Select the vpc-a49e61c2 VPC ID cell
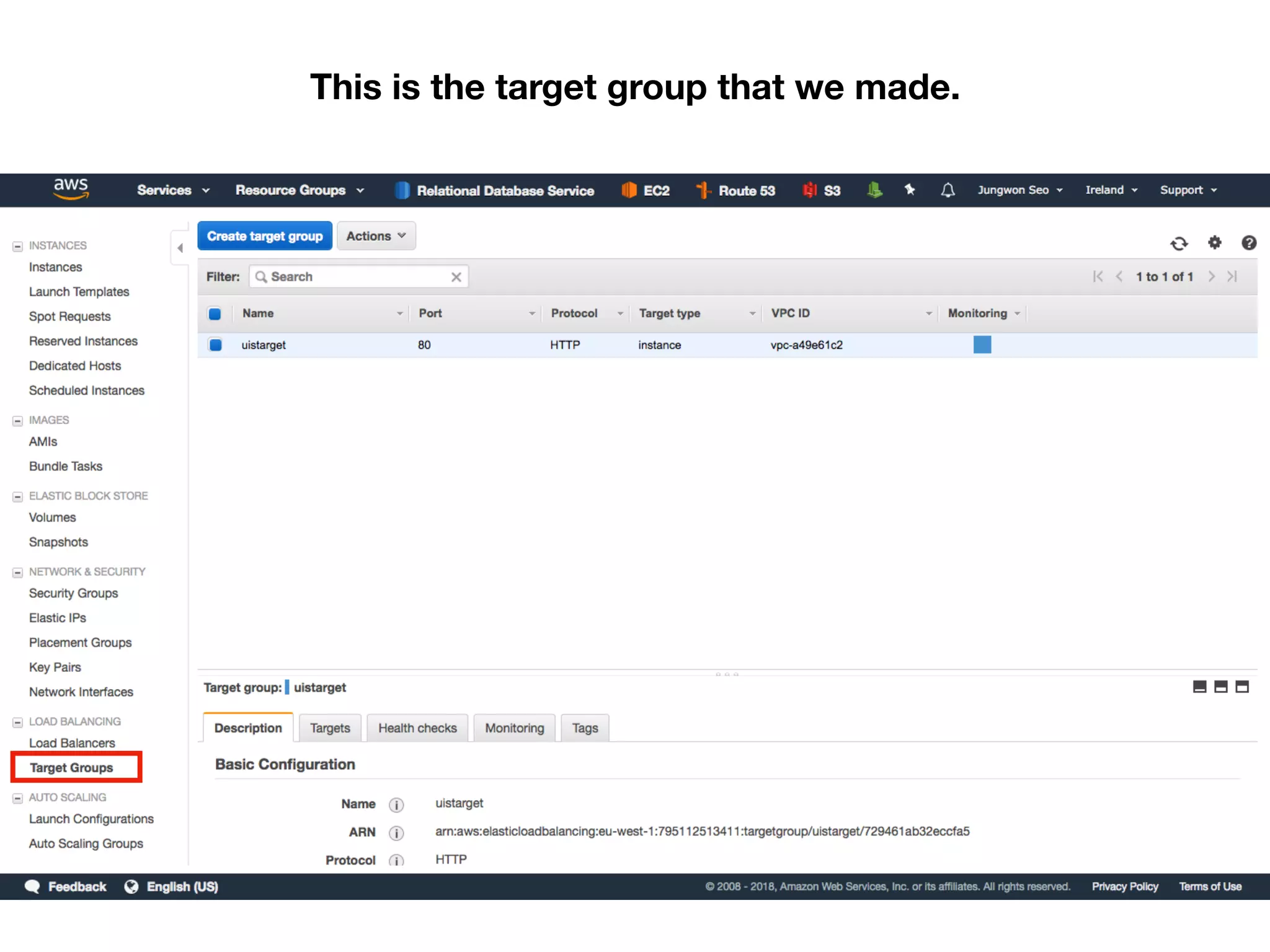The width and height of the screenshot is (1270, 952). tap(806, 345)
